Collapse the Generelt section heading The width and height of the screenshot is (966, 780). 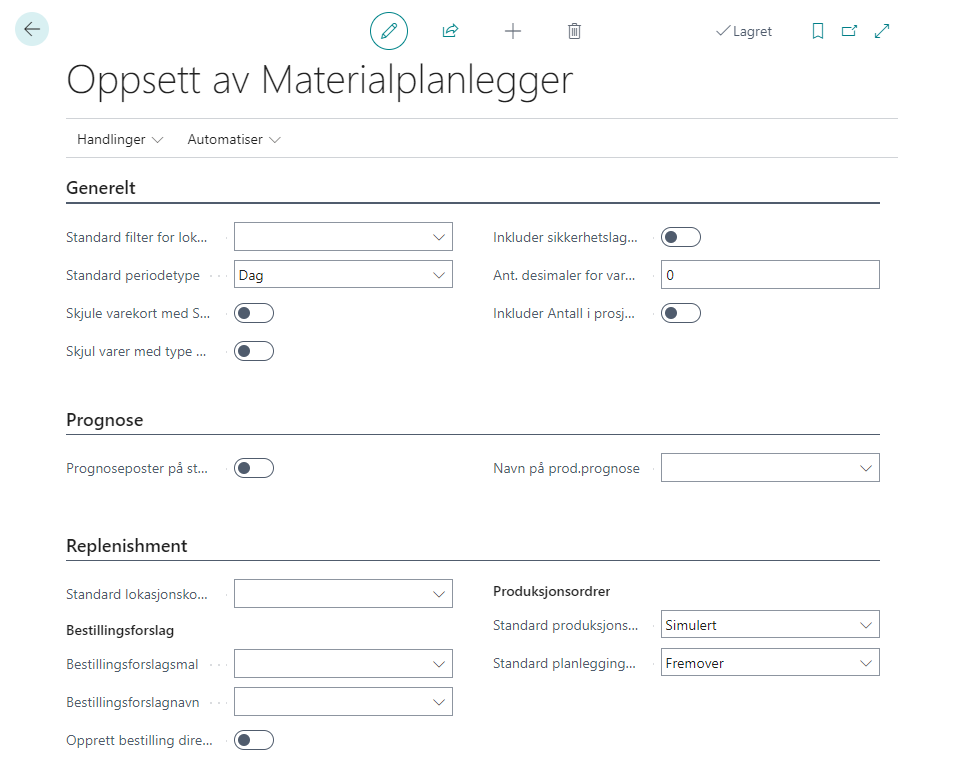pyautogui.click(x=101, y=188)
